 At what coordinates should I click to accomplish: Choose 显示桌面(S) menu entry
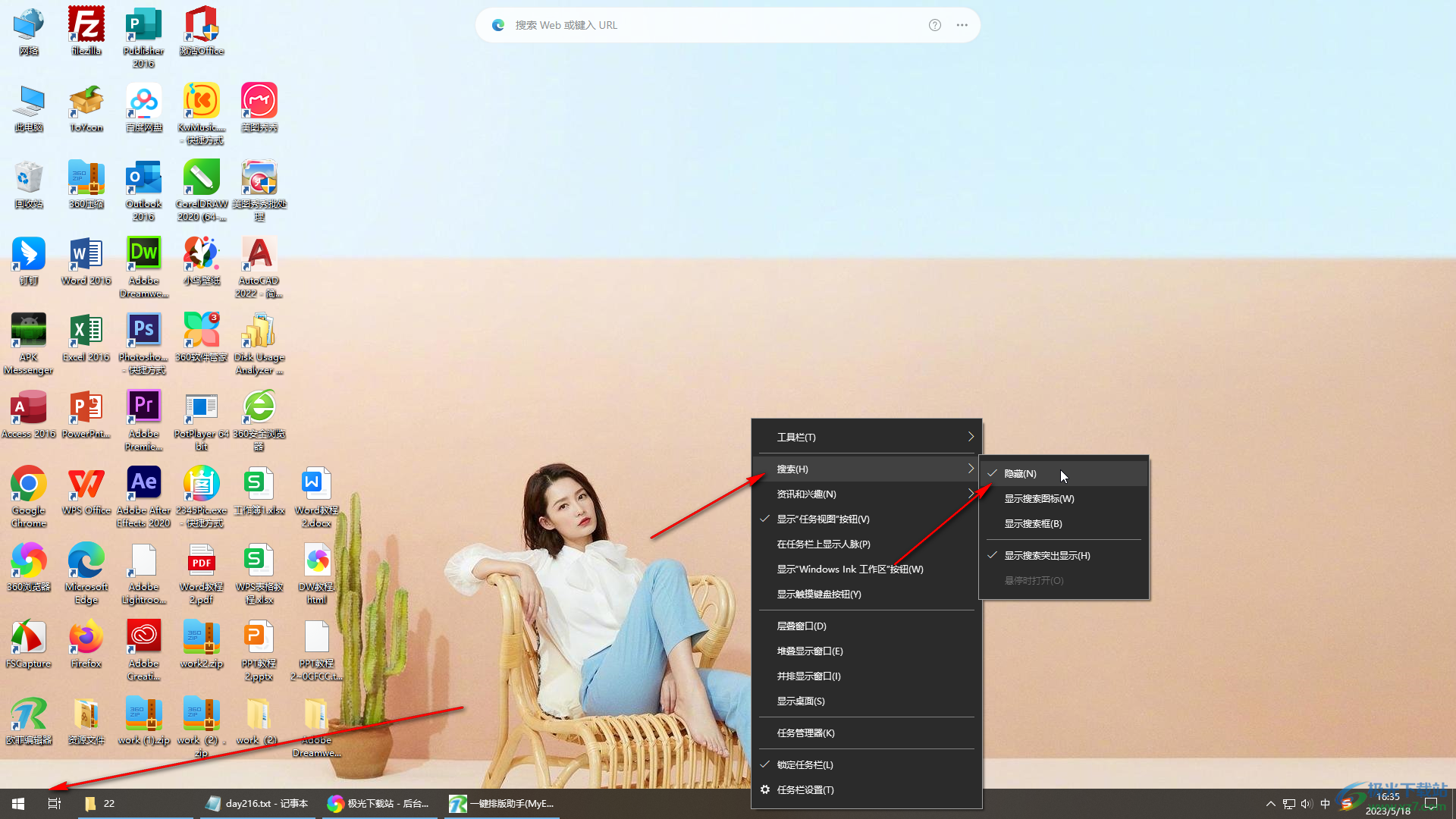click(x=867, y=701)
